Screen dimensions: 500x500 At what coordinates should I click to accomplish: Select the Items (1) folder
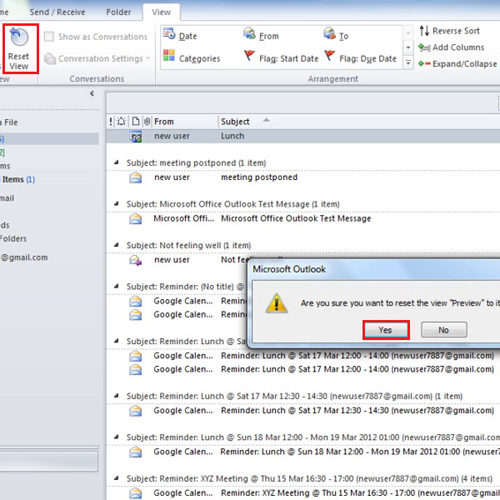18,179
